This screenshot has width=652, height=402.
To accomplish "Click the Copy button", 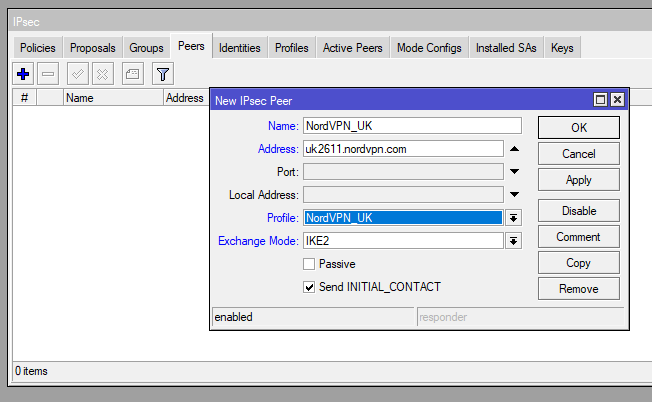I will 579,263.
